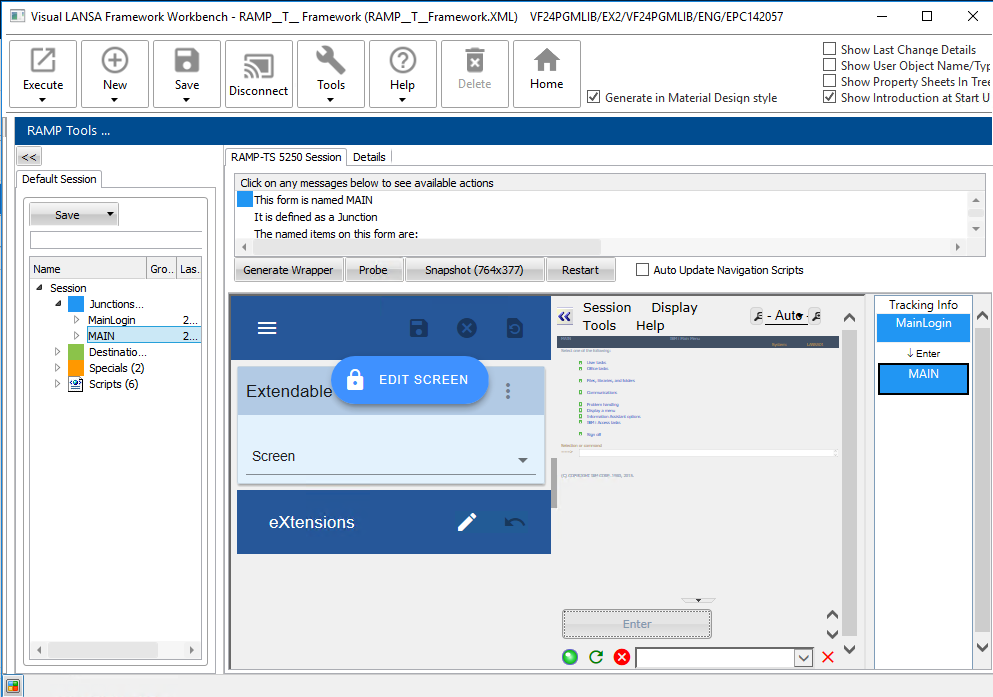The height and width of the screenshot is (697, 993).
Task: Open the hamburger menu in the blue panel
Action: [267, 328]
